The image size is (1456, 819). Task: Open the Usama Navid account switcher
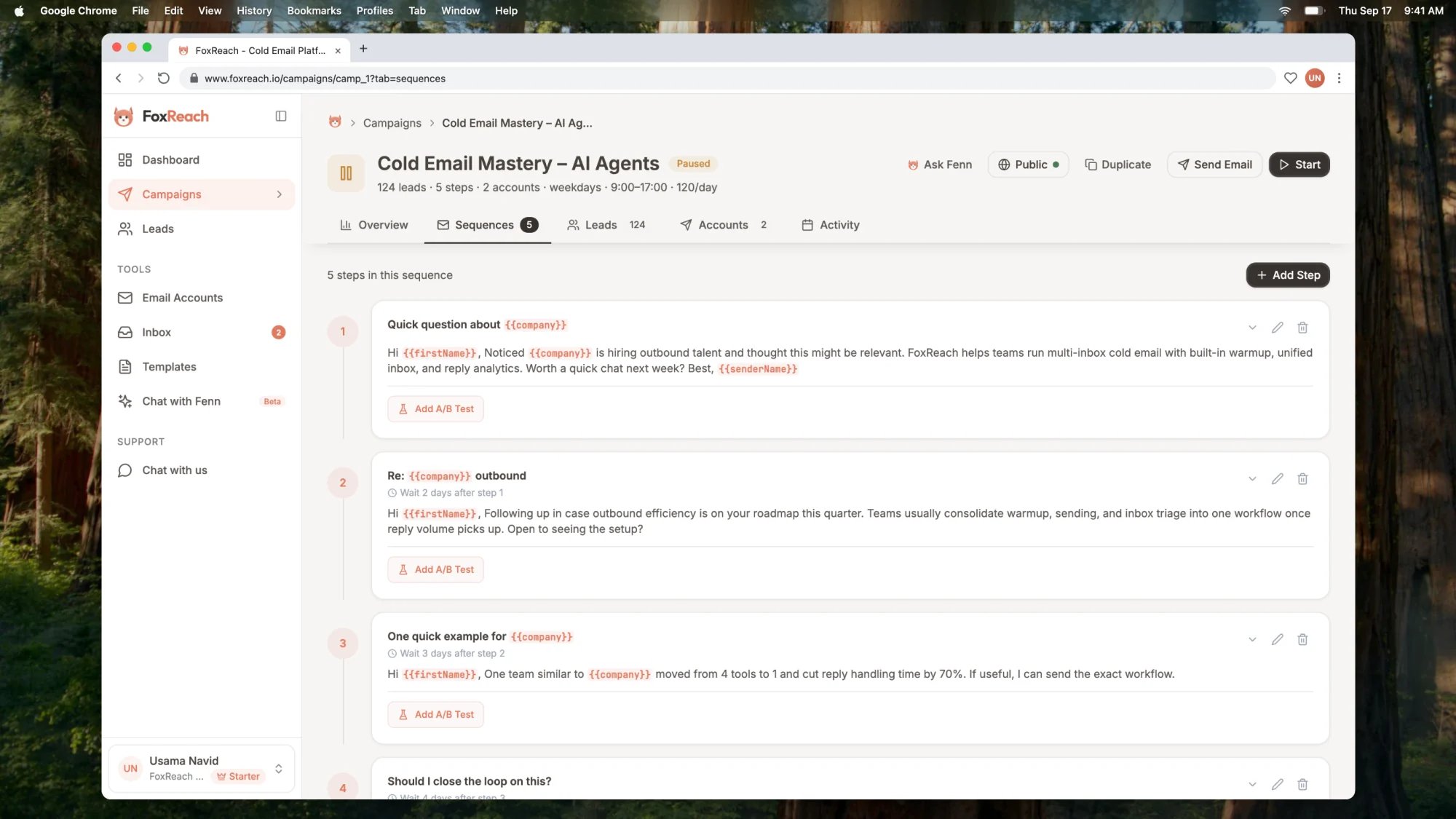pyautogui.click(x=202, y=768)
